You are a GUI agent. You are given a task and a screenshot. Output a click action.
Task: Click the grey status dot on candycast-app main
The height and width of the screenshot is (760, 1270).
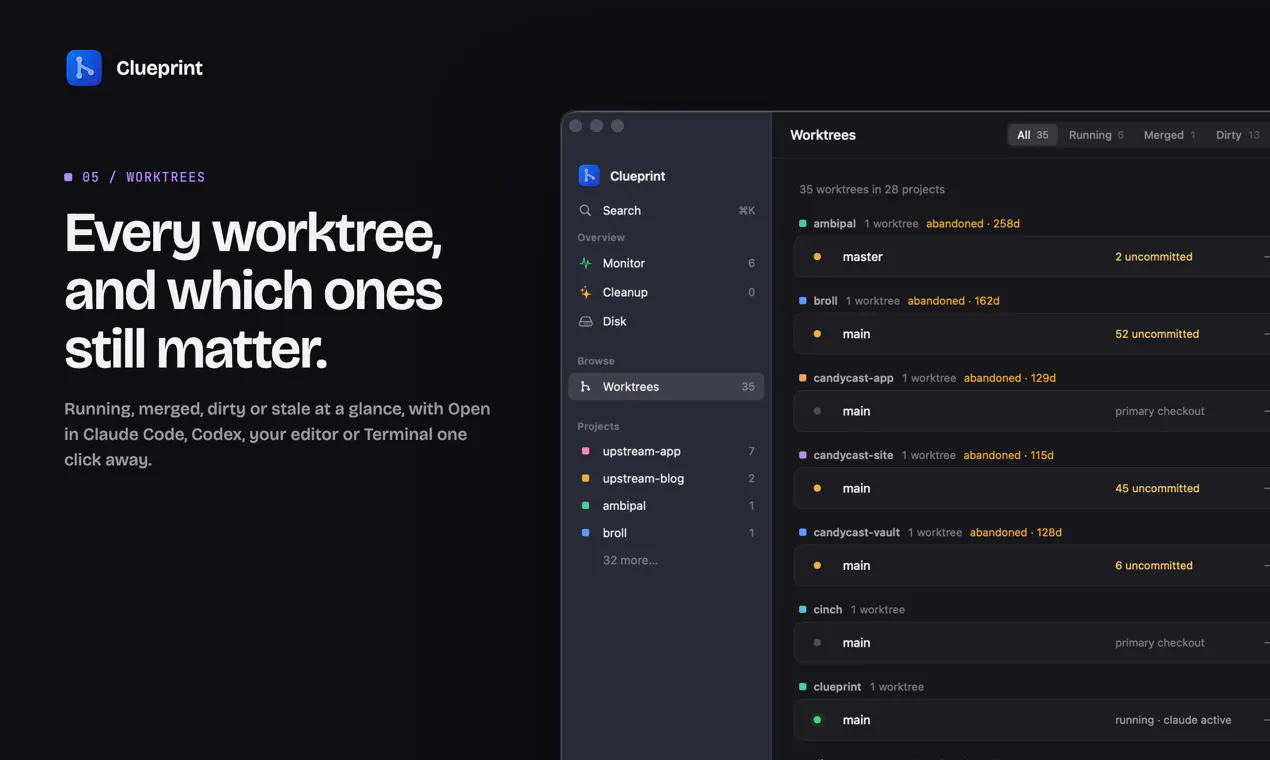coord(817,411)
